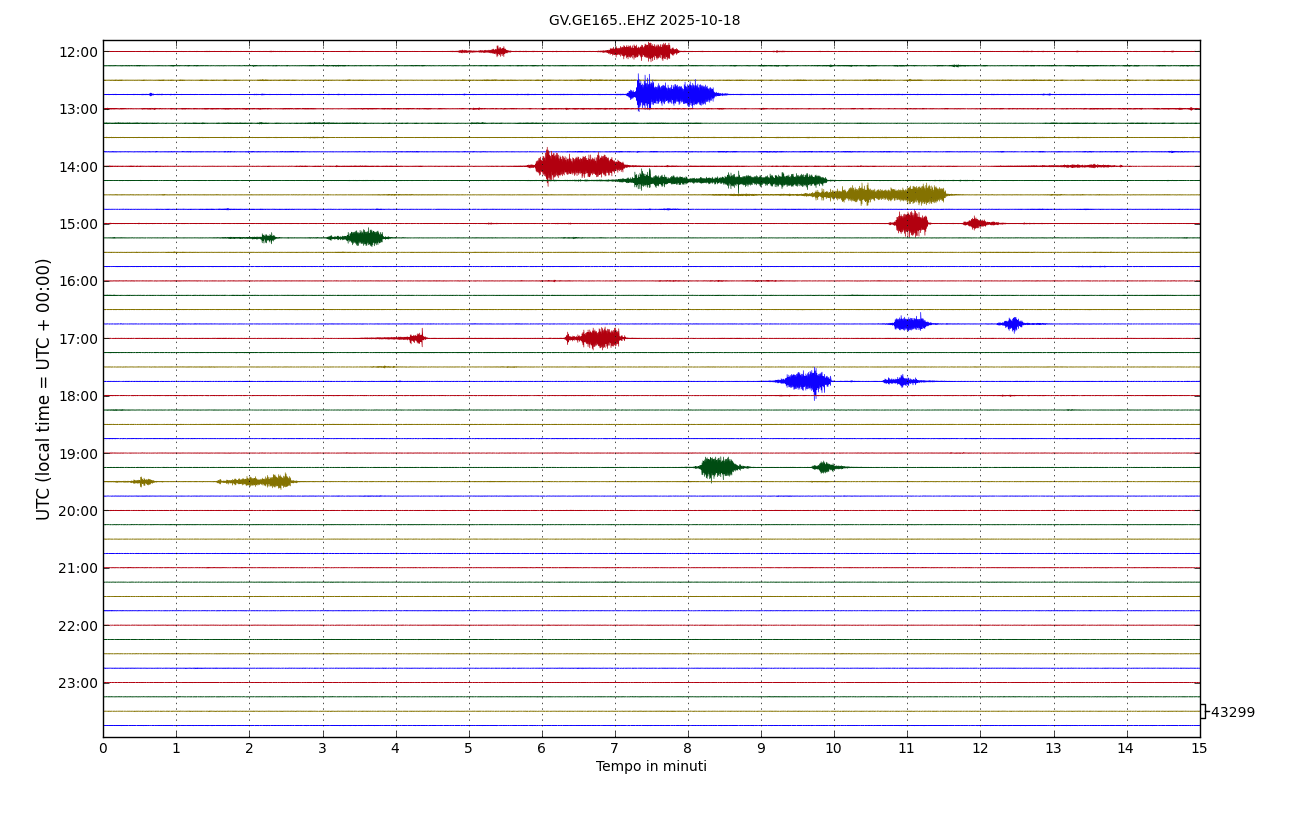Screen dimensions: 1290x819
Task: Click the 15 tick label on the x-axis
Action: [x=1199, y=748]
